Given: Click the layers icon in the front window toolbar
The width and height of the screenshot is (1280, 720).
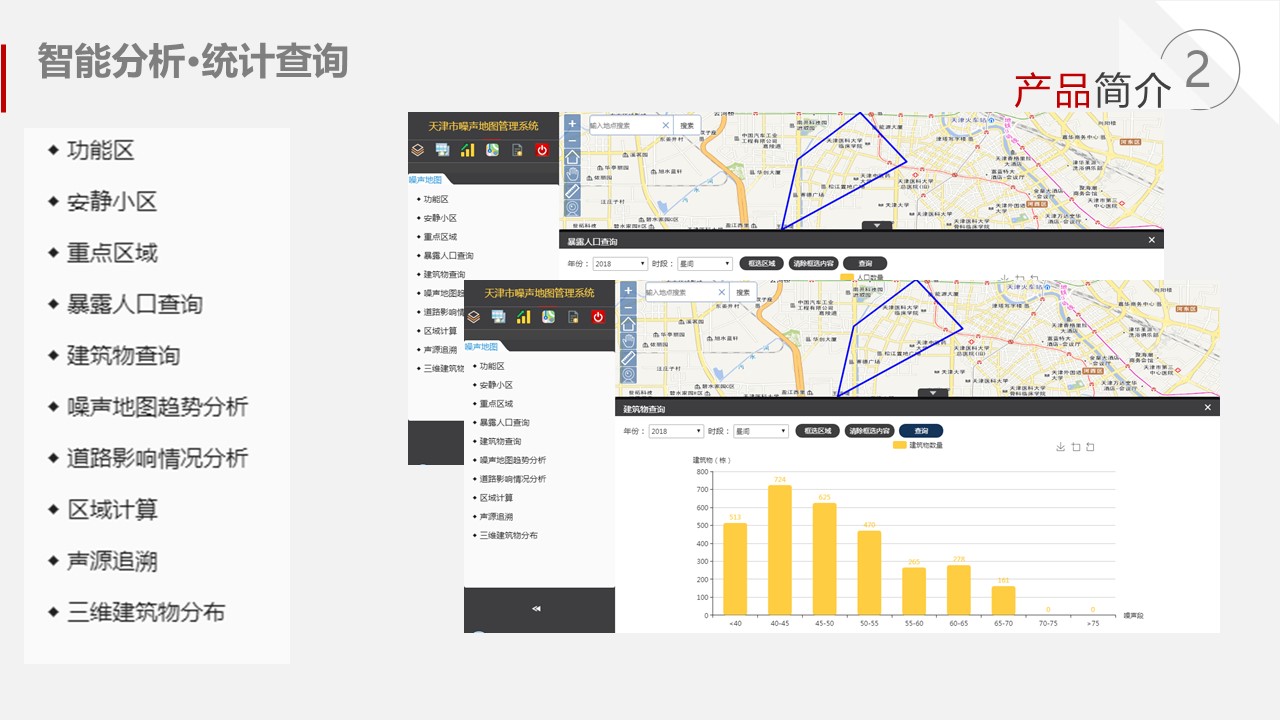Looking at the screenshot, I should pyautogui.click(x=474, y=317).
